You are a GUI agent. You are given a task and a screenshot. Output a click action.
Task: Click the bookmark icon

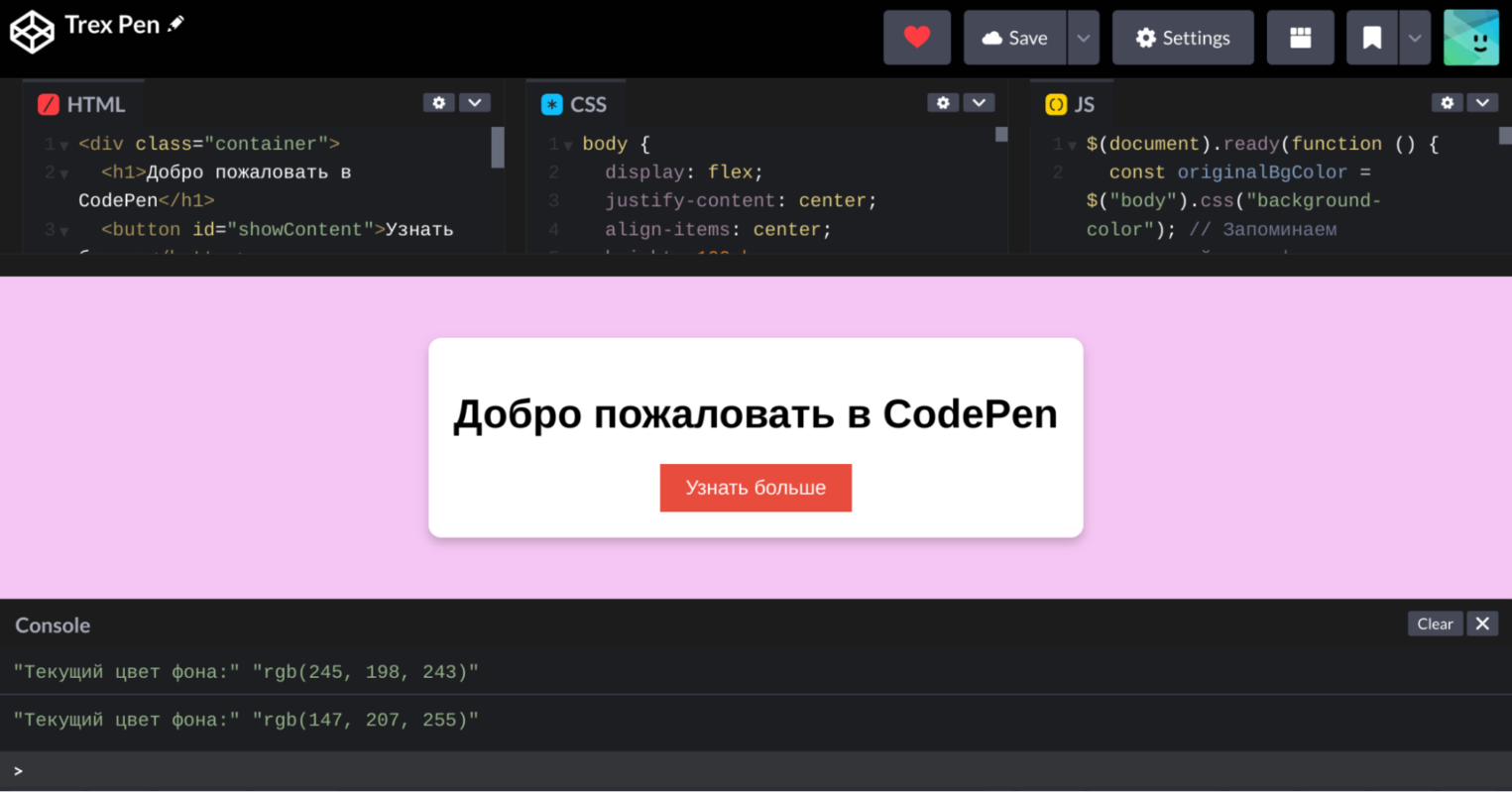pos(1372,38)
